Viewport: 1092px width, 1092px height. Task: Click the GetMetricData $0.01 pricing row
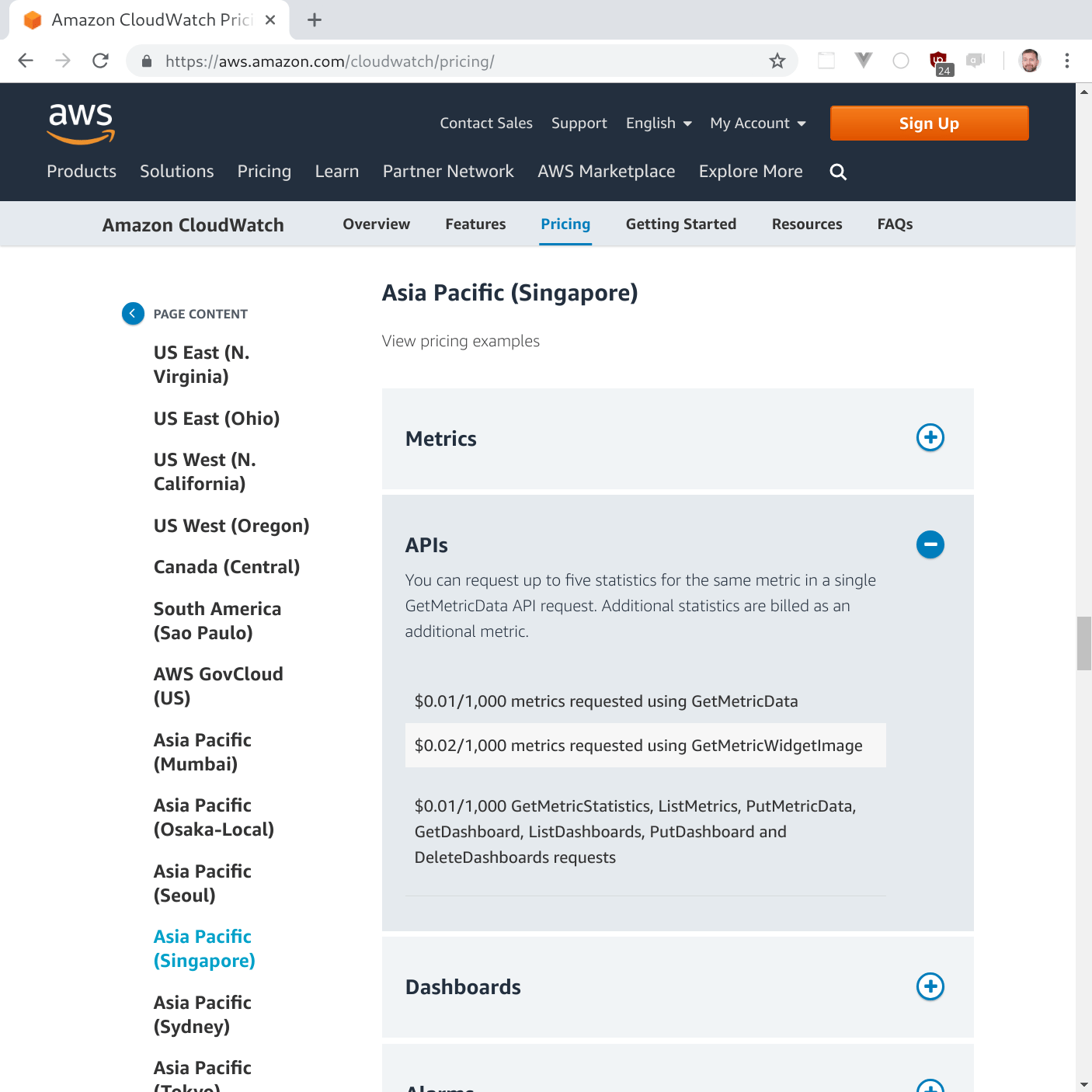point(645,701)
